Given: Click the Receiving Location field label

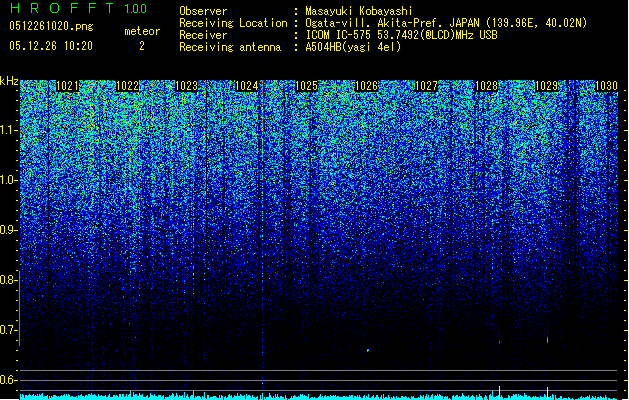Looking at the screenshot, I should tap(233, 23).
